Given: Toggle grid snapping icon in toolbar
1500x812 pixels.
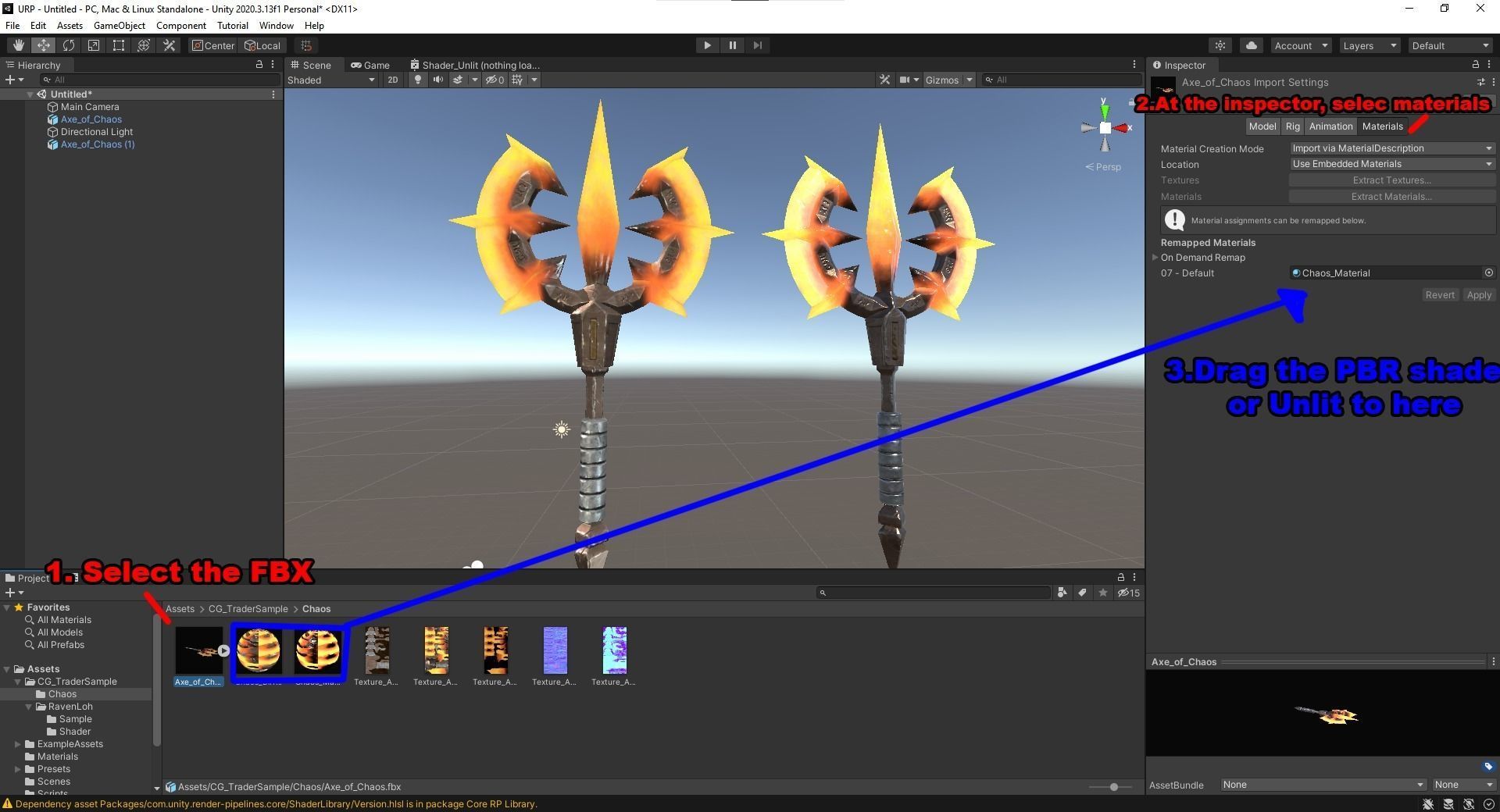Looking at the screenshot, I should click(306, 45).
